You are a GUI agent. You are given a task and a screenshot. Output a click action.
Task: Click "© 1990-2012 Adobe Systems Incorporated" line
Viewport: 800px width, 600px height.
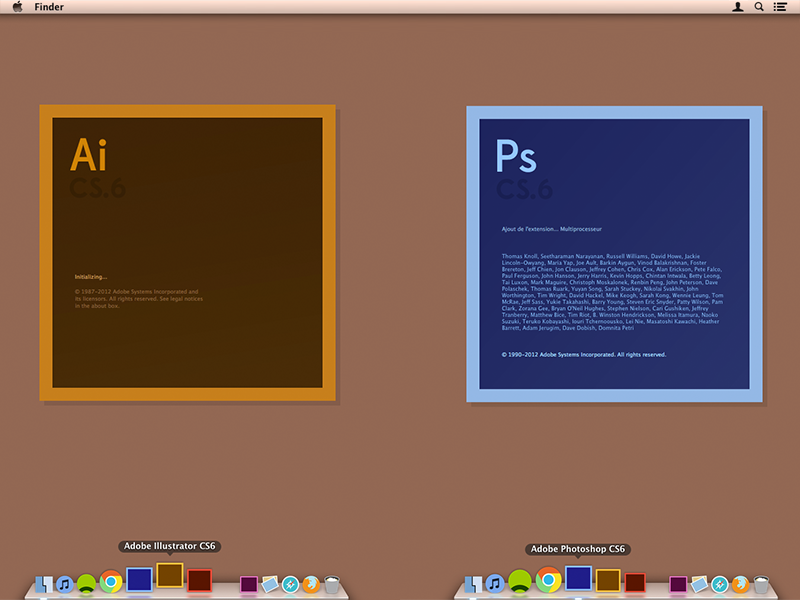(x=584, y=355)
